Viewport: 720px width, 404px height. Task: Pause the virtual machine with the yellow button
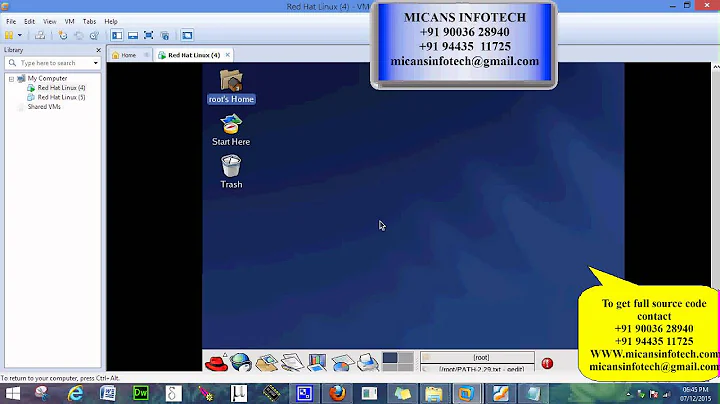9,35
